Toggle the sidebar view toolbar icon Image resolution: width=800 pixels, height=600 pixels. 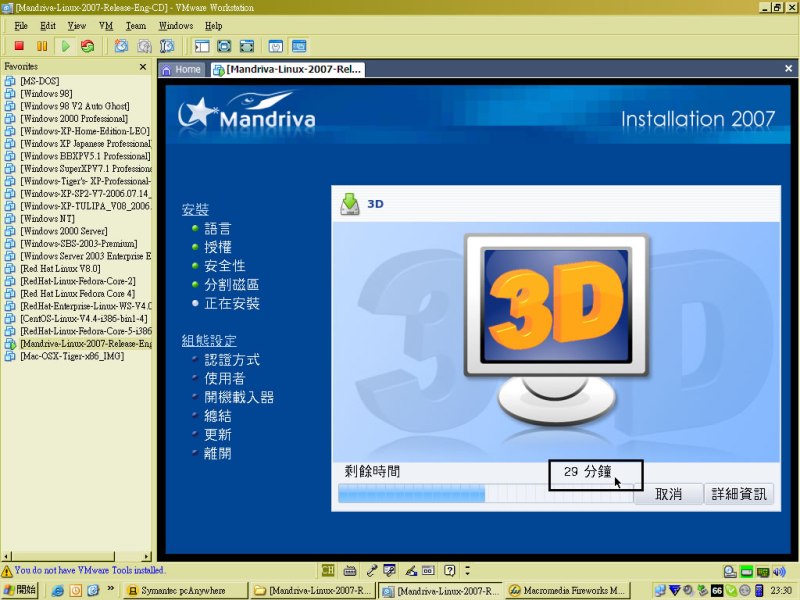[x=202, y=46]
